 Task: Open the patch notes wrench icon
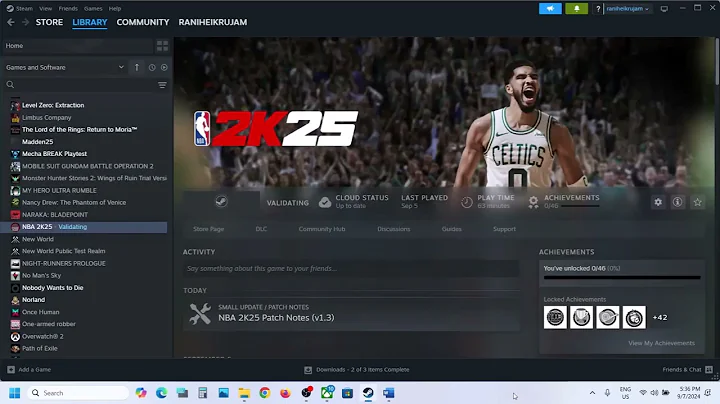[200, 314]
